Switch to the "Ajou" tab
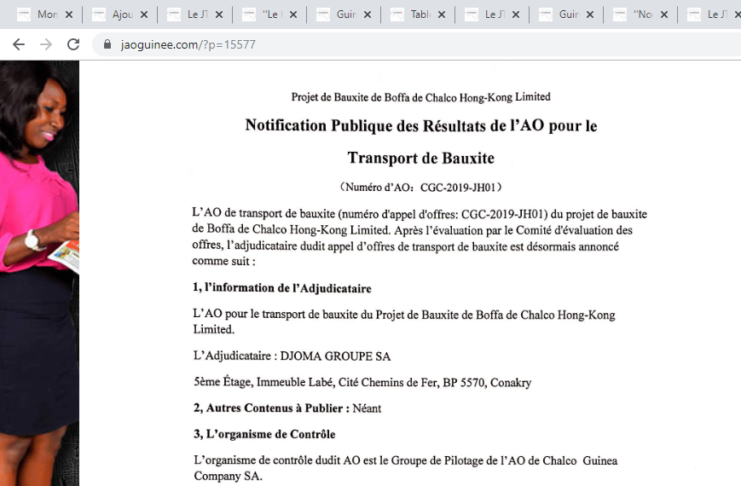Image resolution: width=741 pixels, height=486 pixels. [121, 15]
